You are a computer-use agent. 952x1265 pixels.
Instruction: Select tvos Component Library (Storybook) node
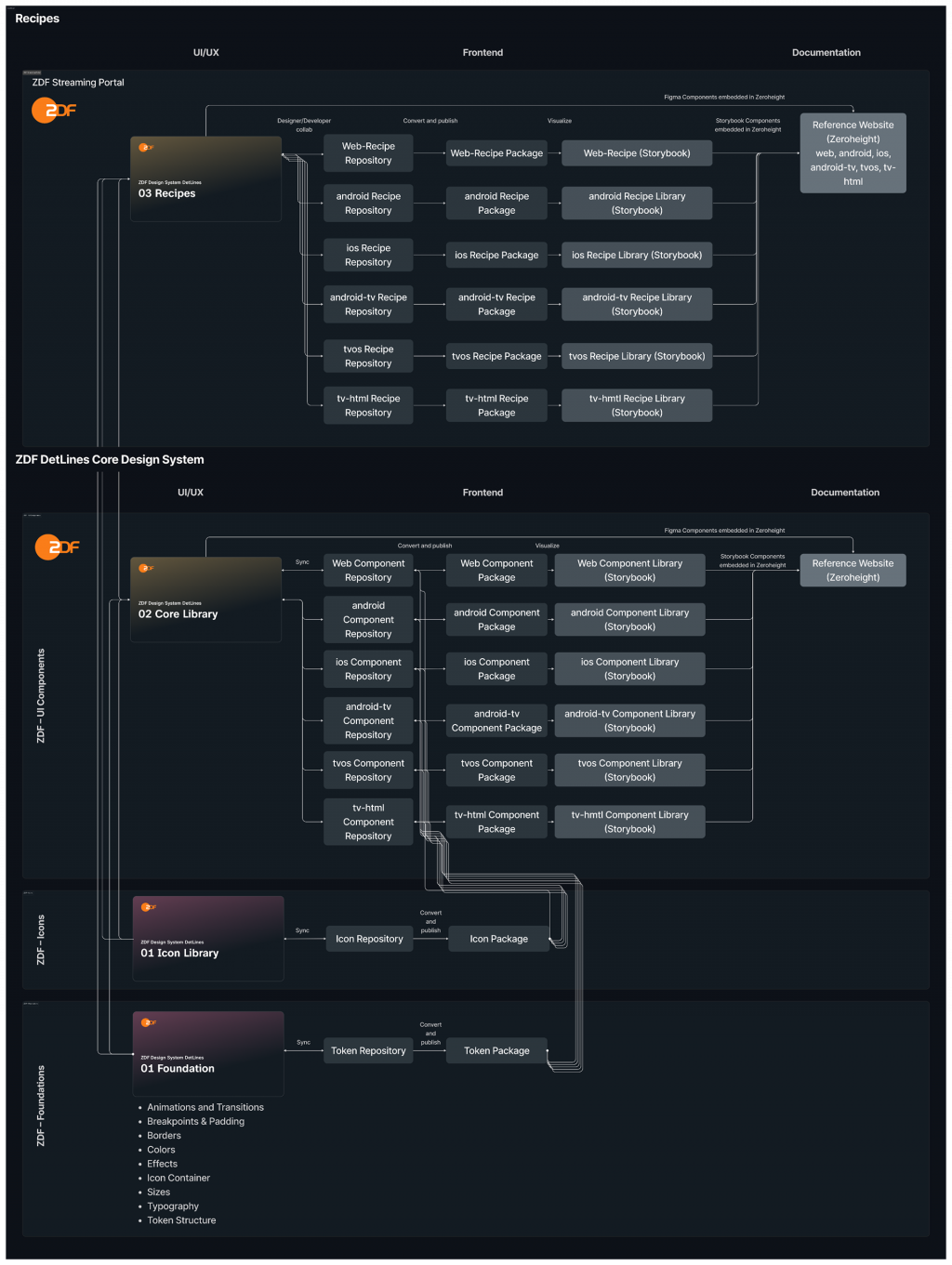click(629, 771)
